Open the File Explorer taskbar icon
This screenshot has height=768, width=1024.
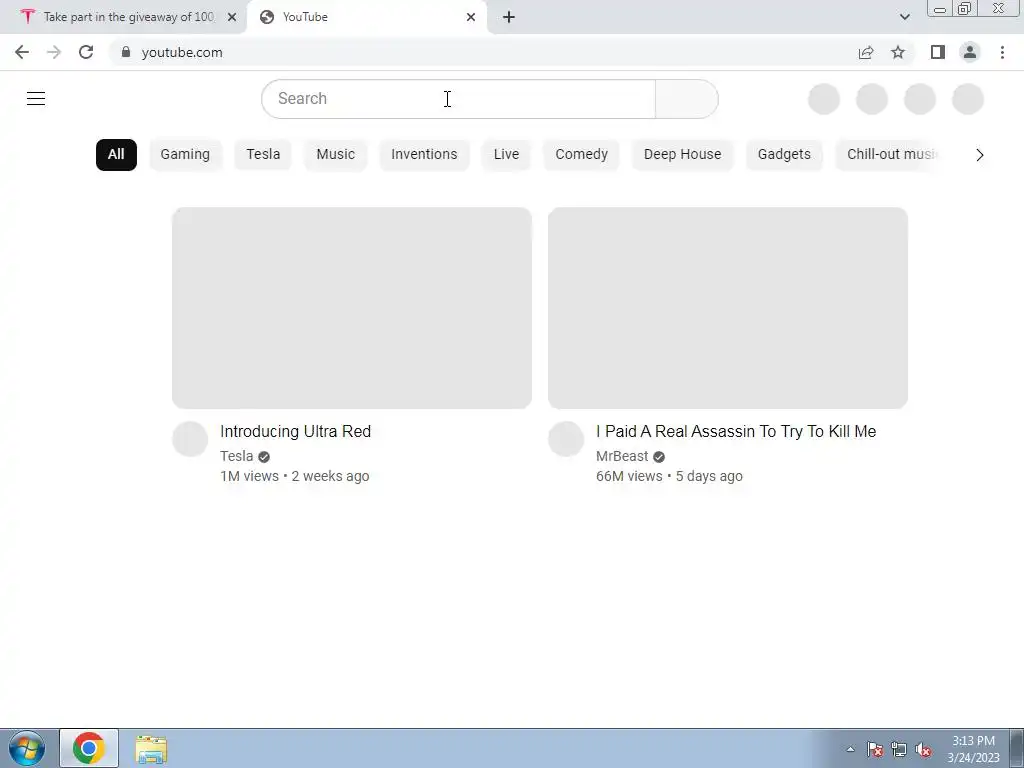click(151, 749)
